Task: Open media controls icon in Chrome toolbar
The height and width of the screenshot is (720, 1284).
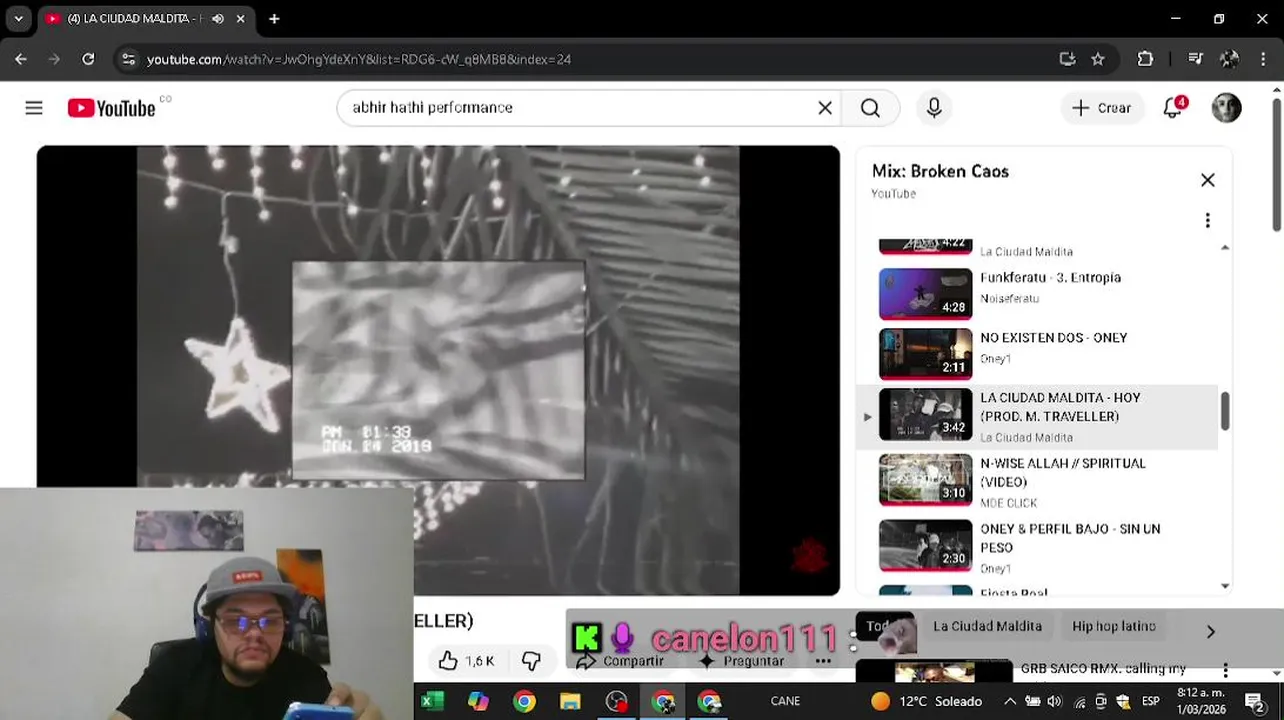Action: coord(1195,59)
